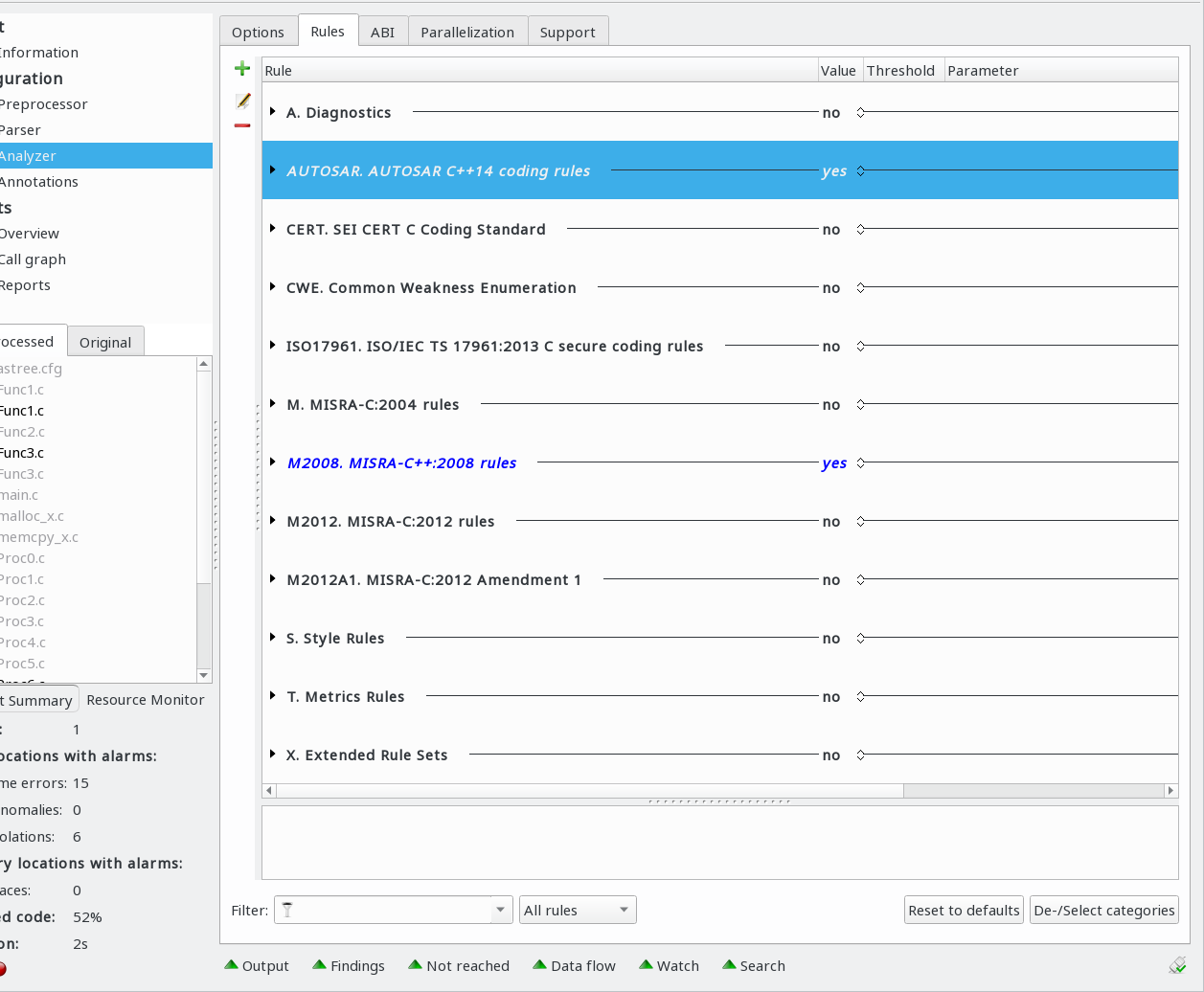Click the pencil edit rule icon

[x=243, y=101]
